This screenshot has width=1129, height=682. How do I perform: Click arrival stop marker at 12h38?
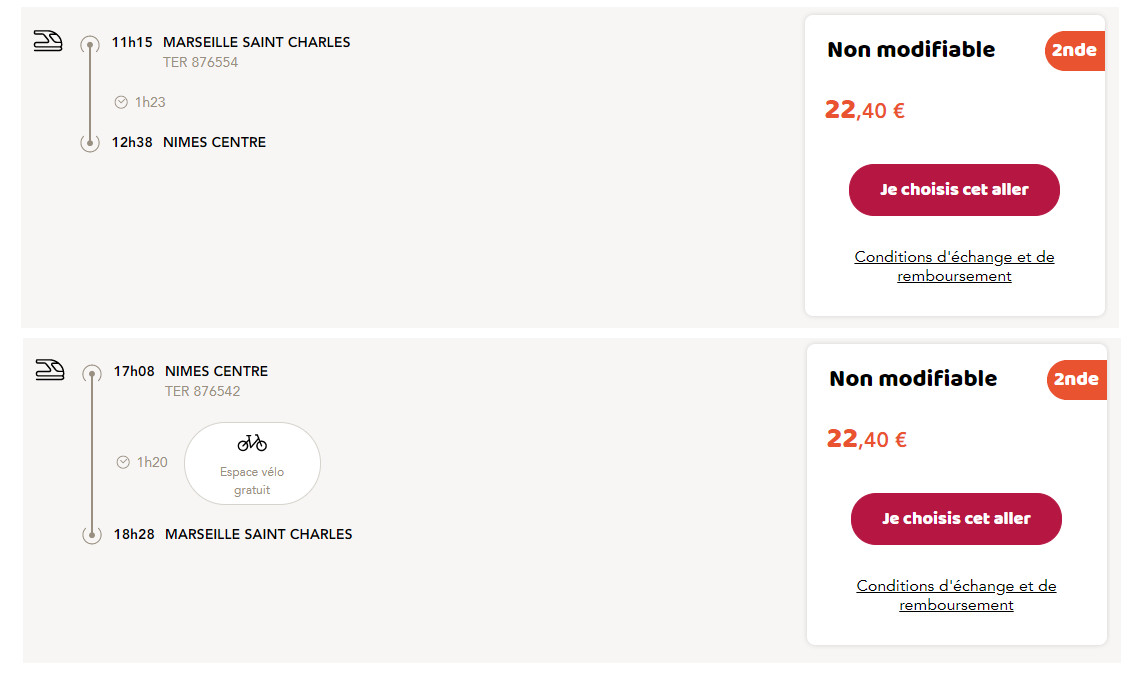pyautogui.click(x=90, y=143)
